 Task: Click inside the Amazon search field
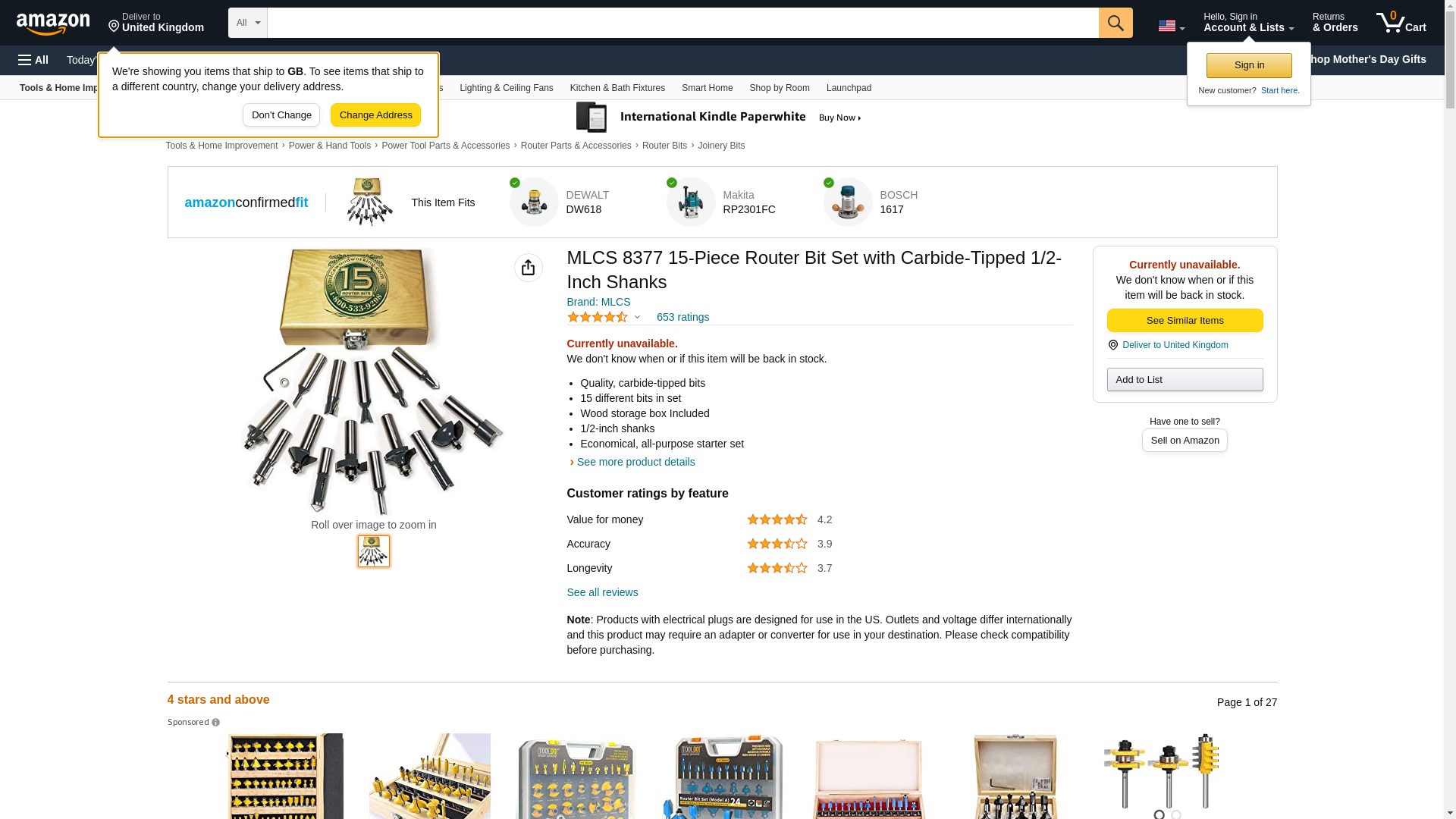pyautogui.click(x=682, y=23)
